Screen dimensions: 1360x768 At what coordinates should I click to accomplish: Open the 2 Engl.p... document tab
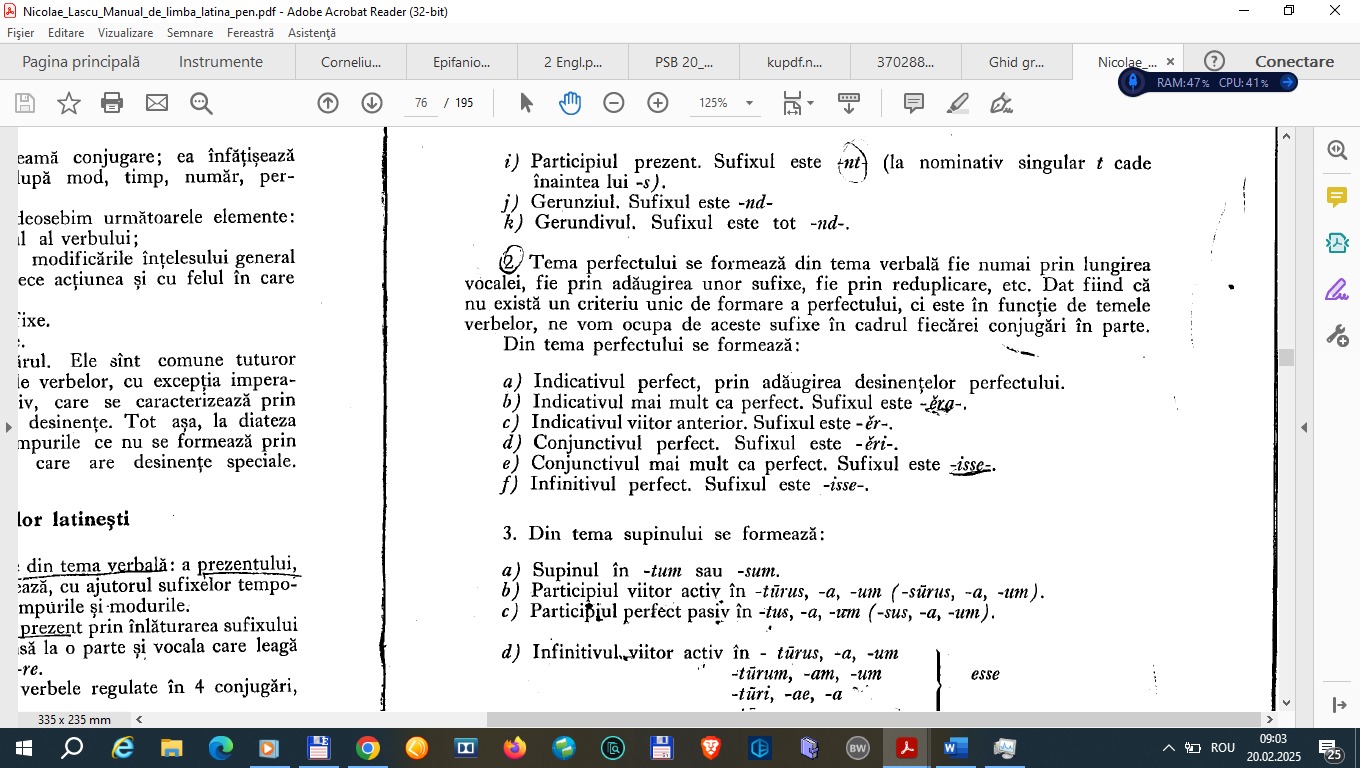pos(573,62)
